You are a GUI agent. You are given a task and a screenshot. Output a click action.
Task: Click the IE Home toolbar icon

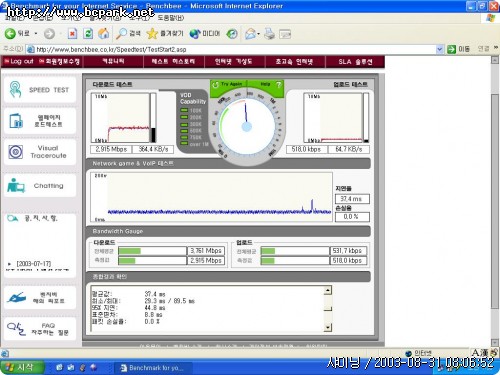(104, 33)
